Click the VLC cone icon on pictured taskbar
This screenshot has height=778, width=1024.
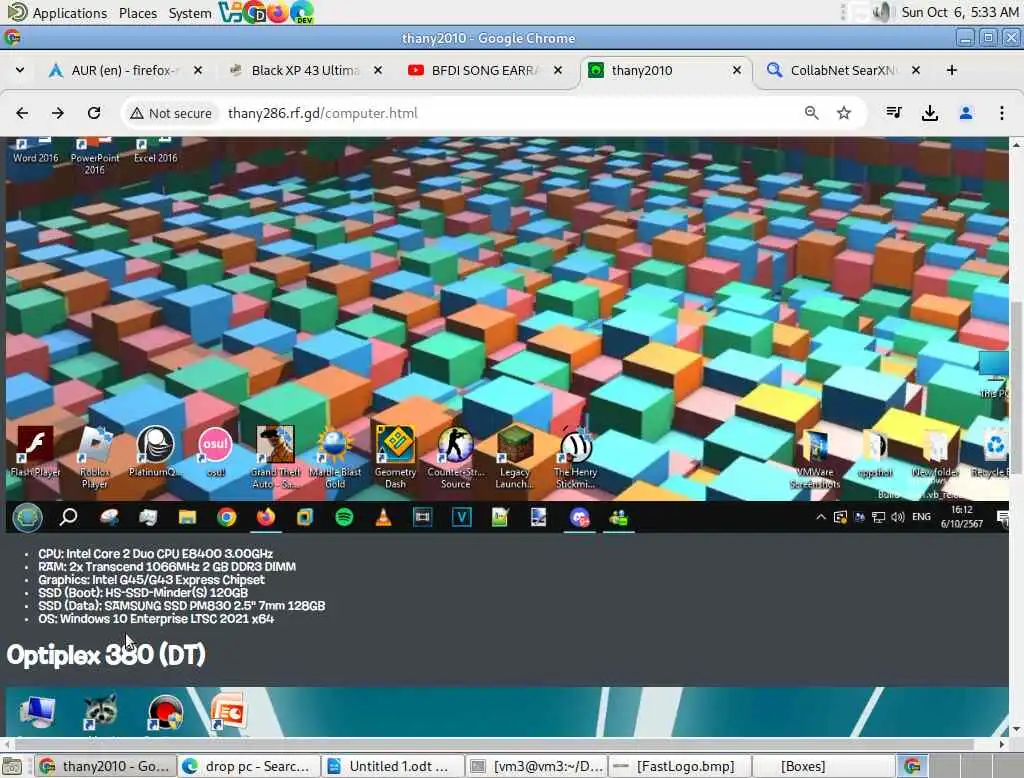tap(383, 517)
